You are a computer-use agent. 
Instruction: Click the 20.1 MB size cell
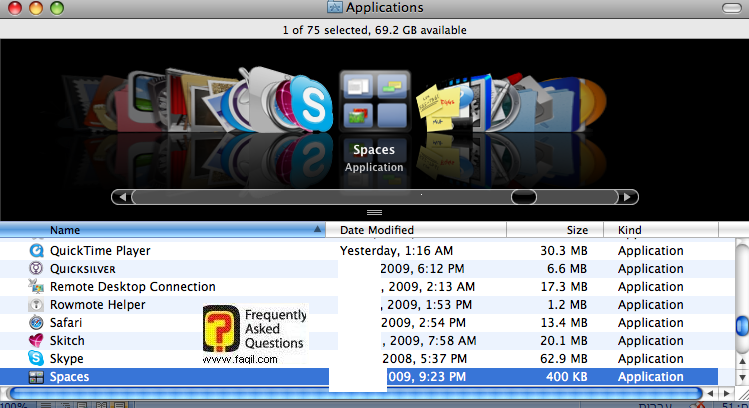point(564,341)
